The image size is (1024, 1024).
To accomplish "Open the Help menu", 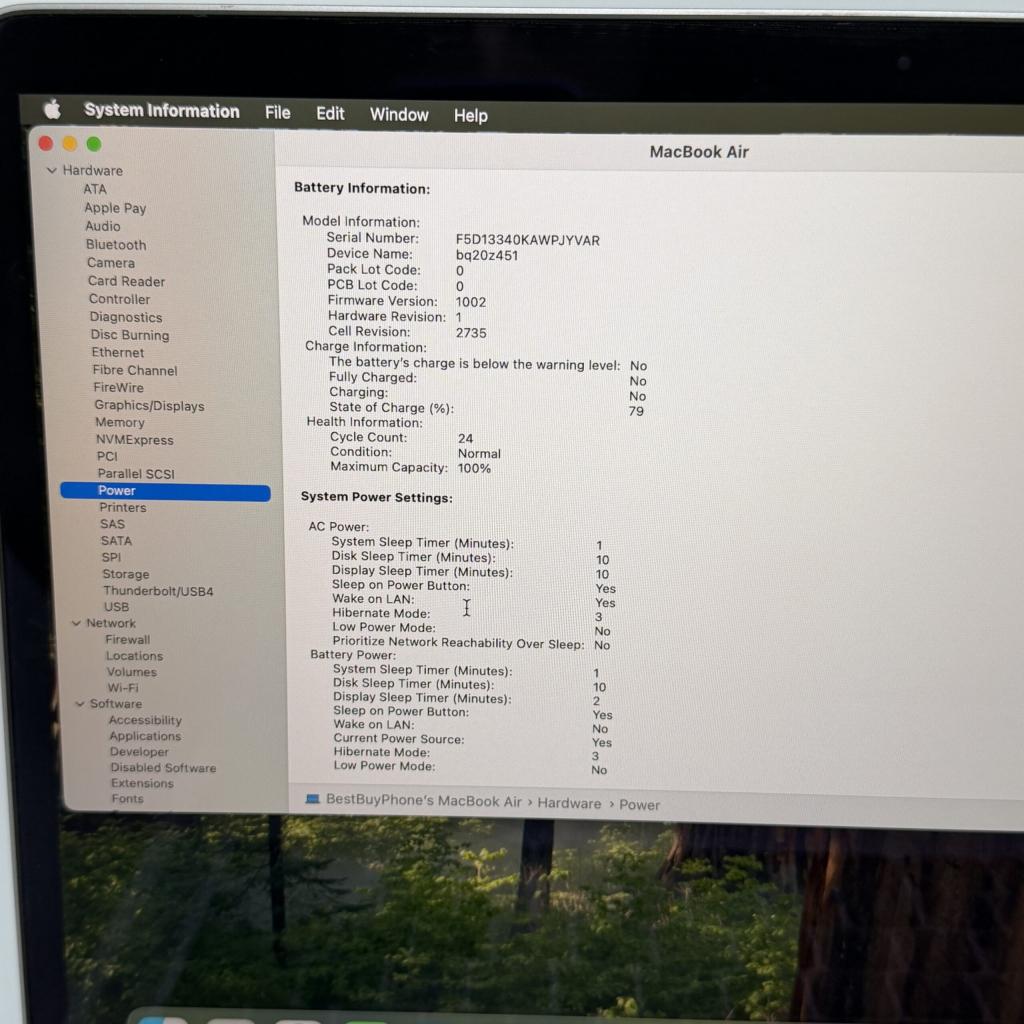I will pos(470,116).
